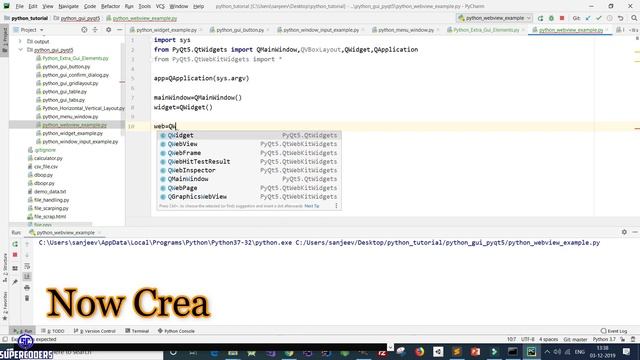Viewport: 640px width, 360px height.
Task: Switch to python_gui_button.py editor tab
Action: [x=240, y=30]
